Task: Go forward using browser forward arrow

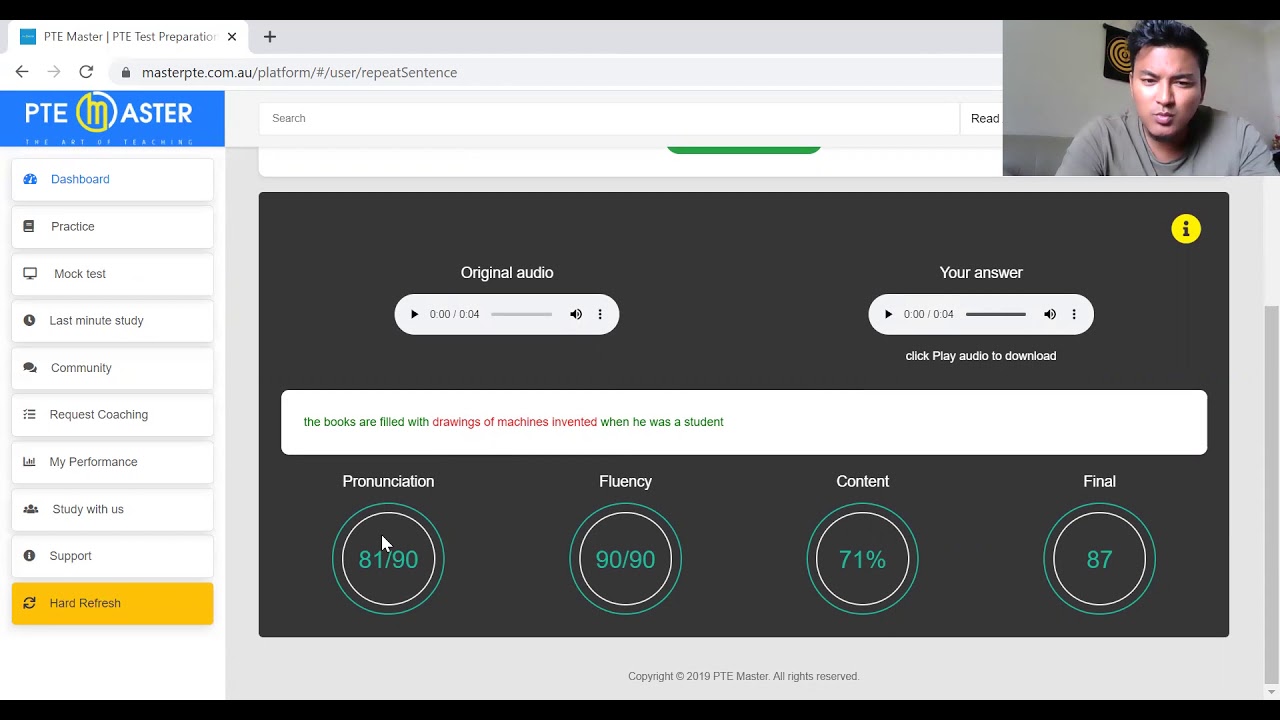Action: pyautogui.click(x=54, y=72)
